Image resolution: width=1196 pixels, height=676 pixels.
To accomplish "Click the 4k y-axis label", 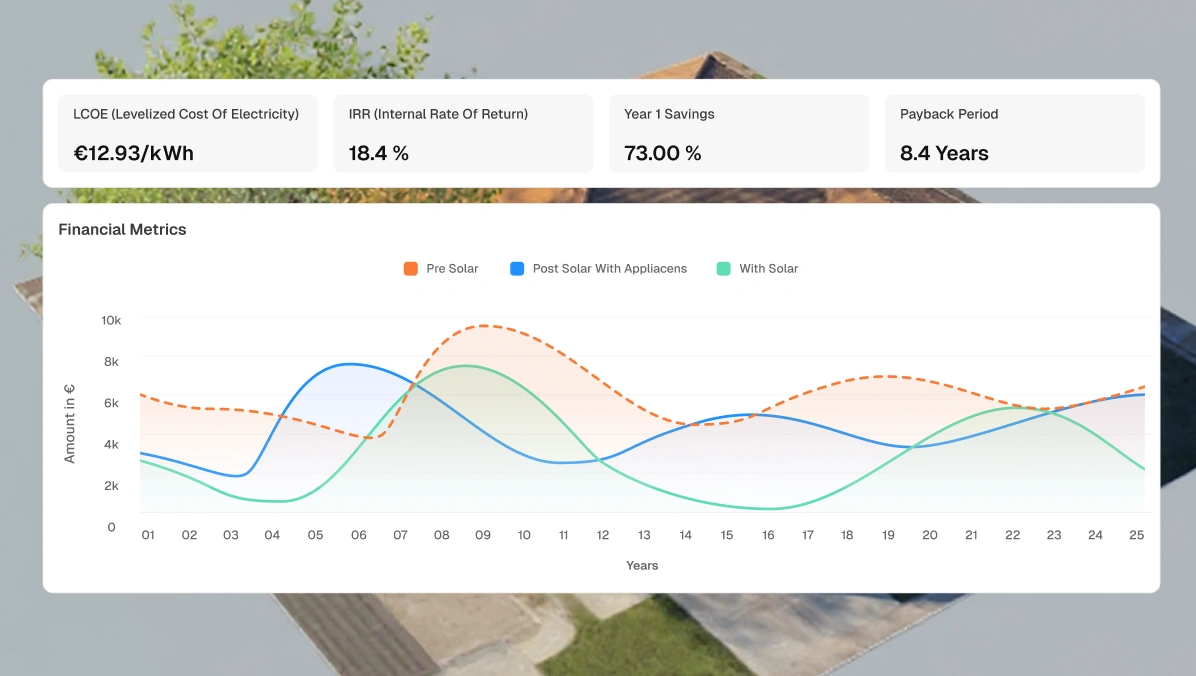I will pyautogui.click(x=111, y=444).
